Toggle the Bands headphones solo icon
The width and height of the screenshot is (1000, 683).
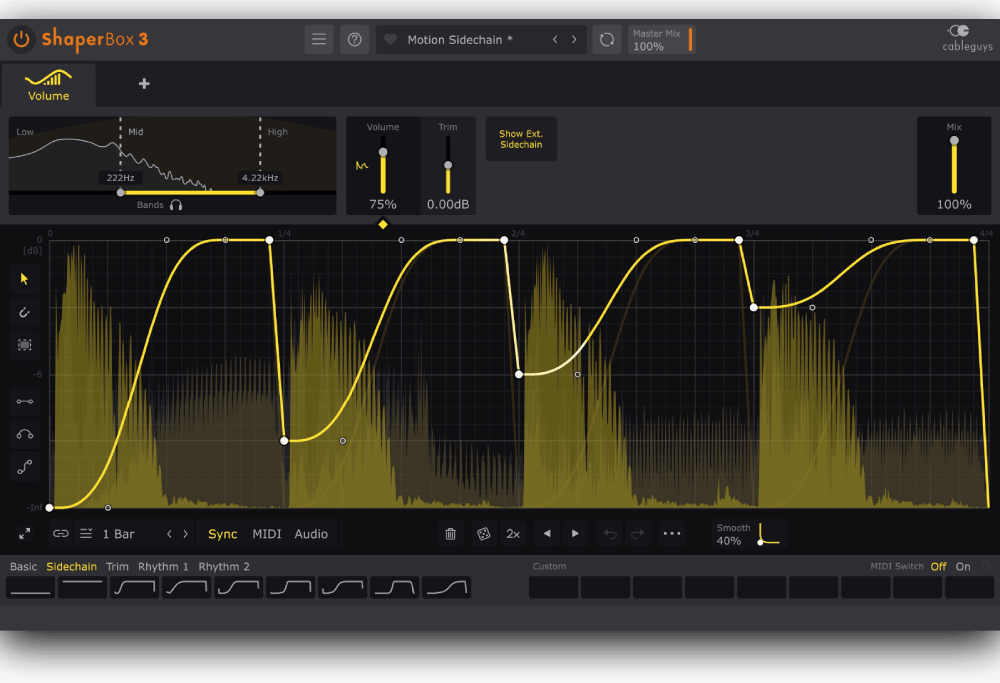click(x=176, y=205)
